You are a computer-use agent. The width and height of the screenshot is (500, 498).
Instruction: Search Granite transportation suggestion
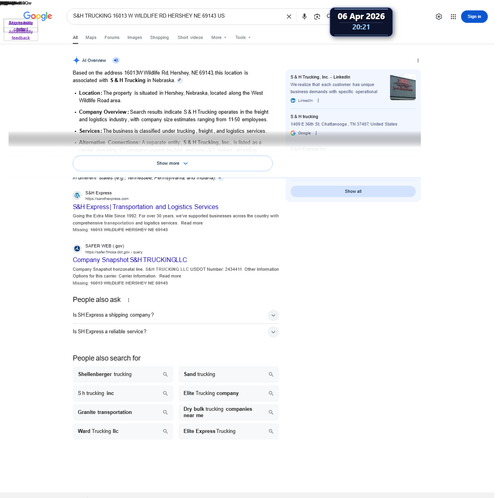(x=123, y=412)
